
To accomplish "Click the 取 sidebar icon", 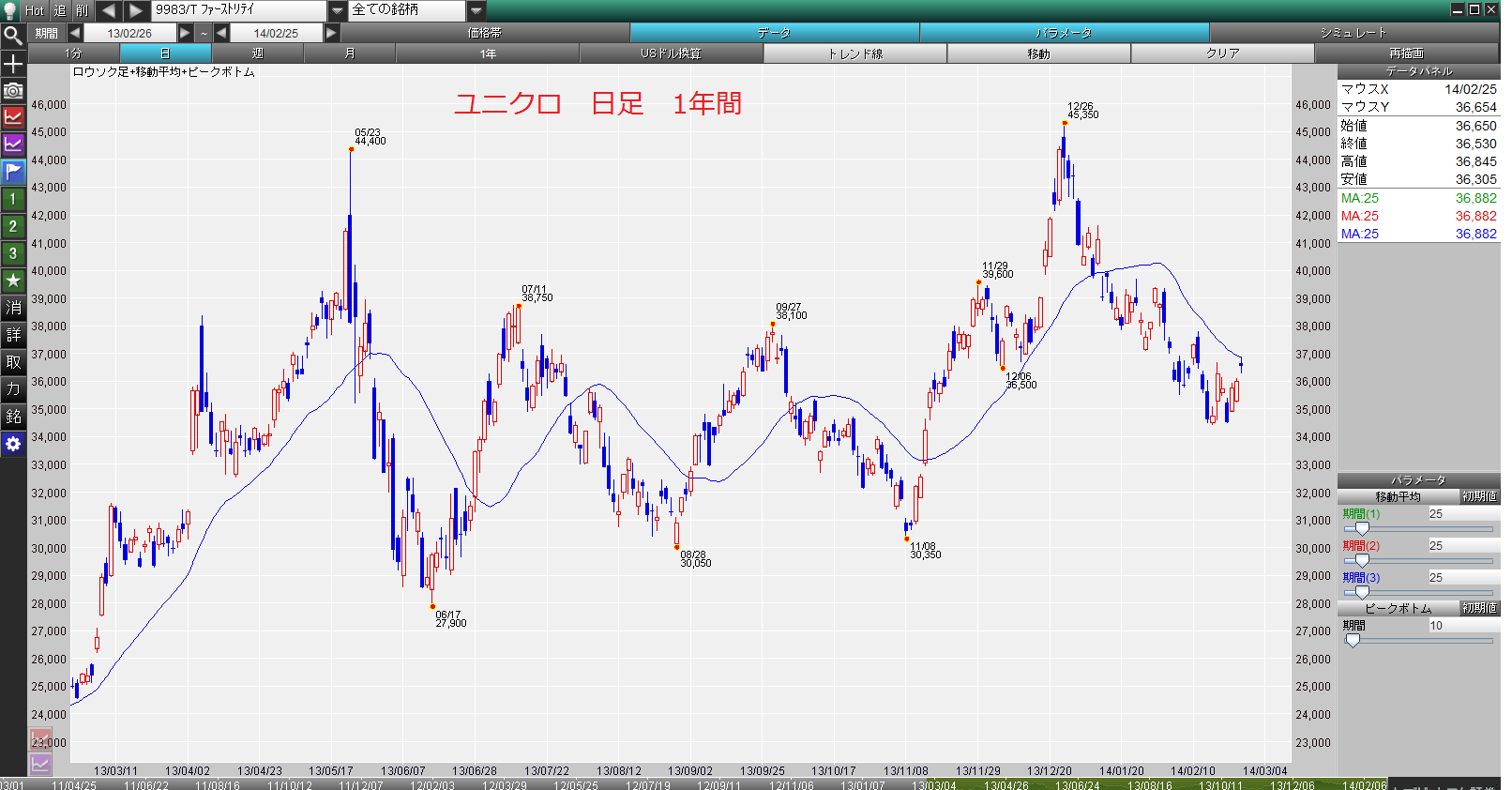I will point(13,362).
